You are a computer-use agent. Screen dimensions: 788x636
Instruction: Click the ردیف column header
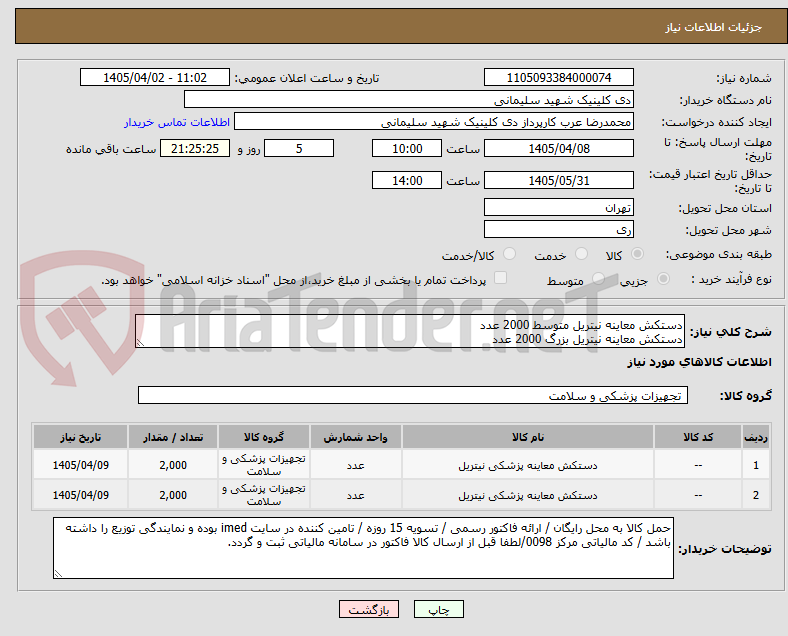click(x=756, y=437)
